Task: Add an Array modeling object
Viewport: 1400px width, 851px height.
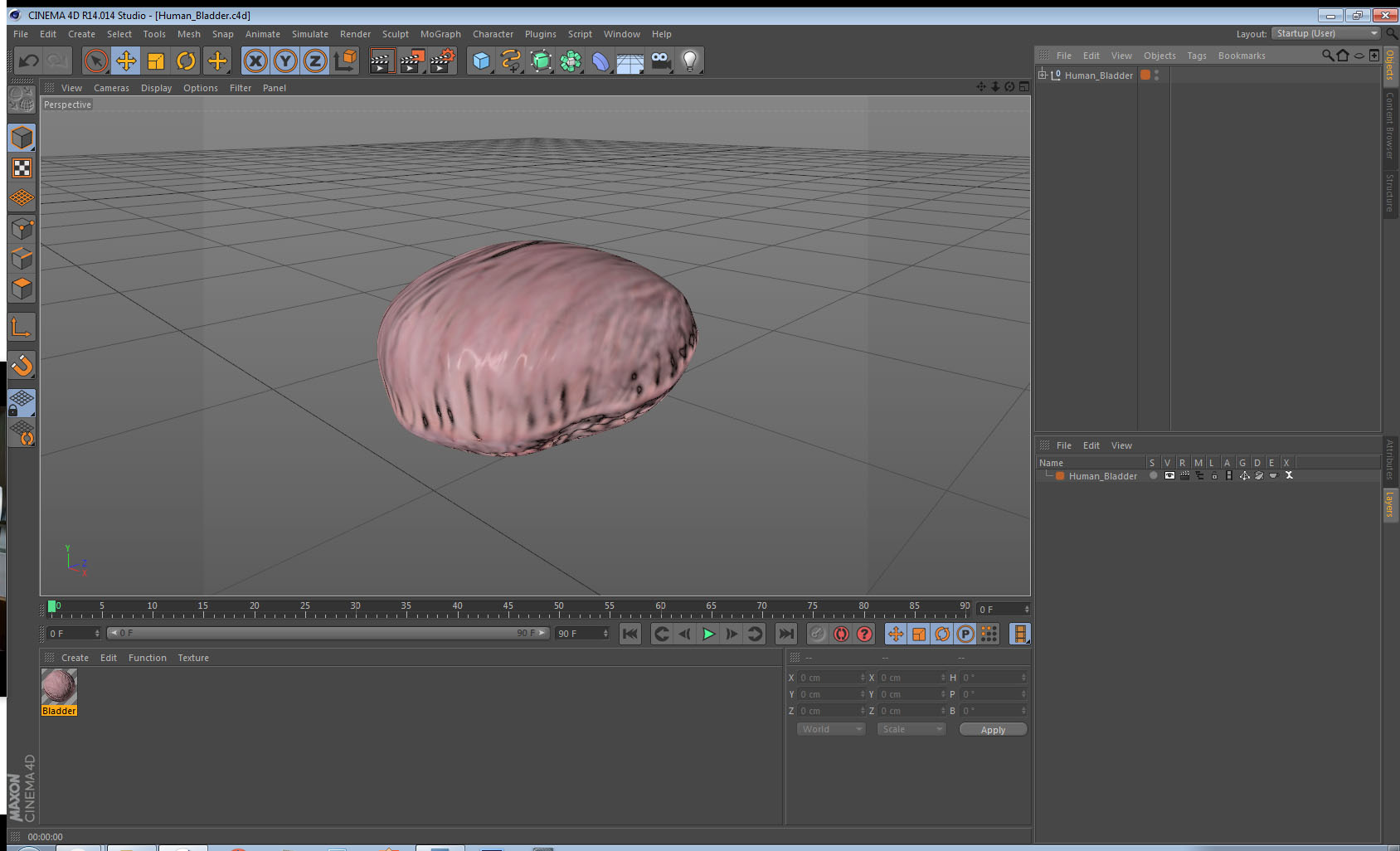Action: pos(571,61)
